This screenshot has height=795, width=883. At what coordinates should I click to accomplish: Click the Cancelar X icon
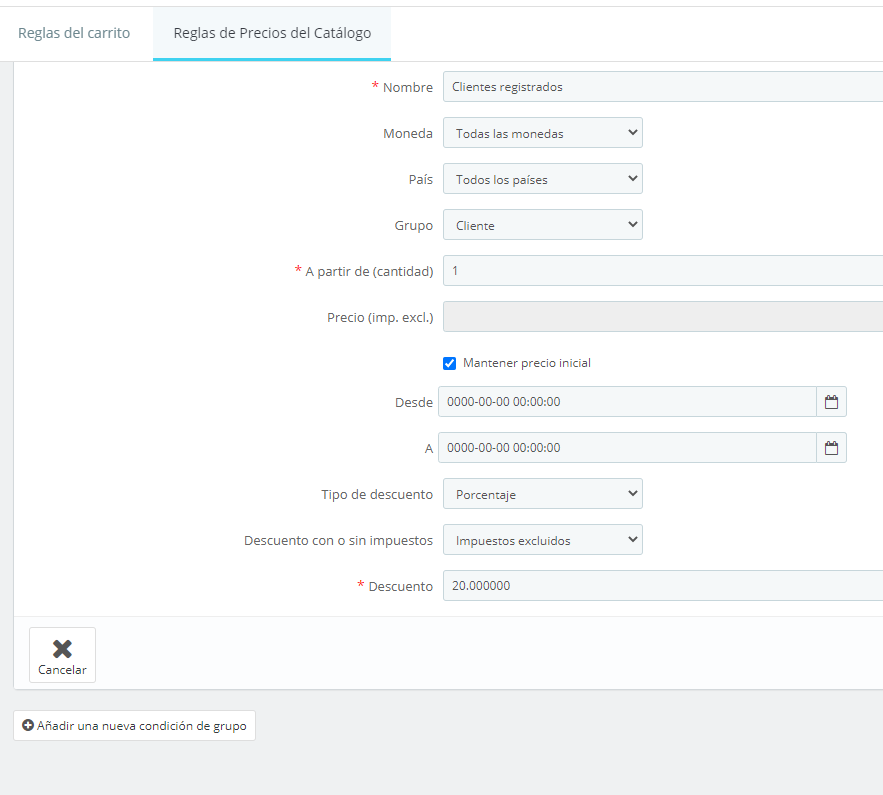pos(62,649)
